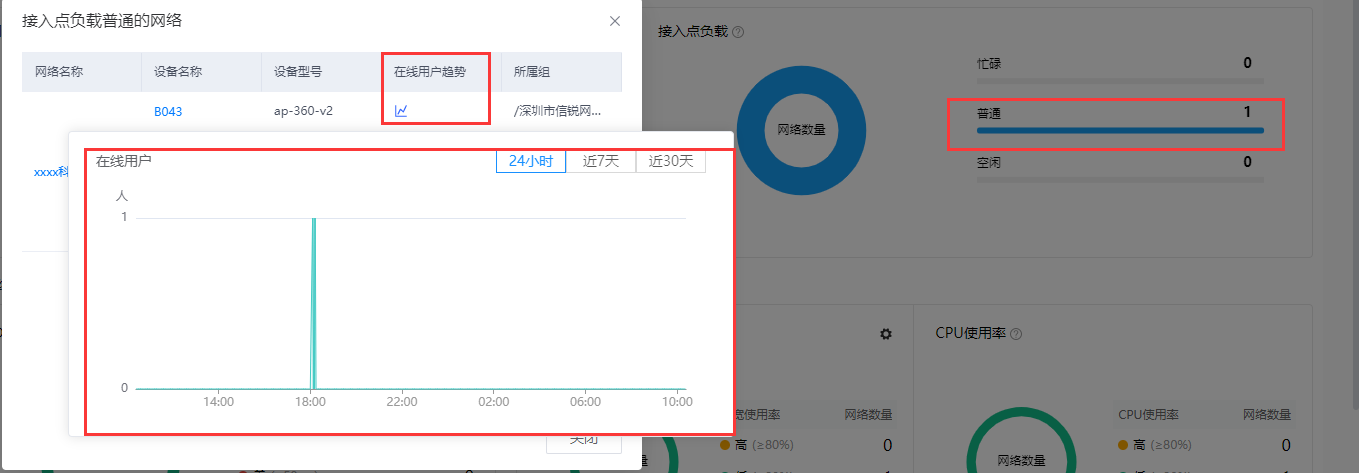Click the 设备名称 column header

178,72
